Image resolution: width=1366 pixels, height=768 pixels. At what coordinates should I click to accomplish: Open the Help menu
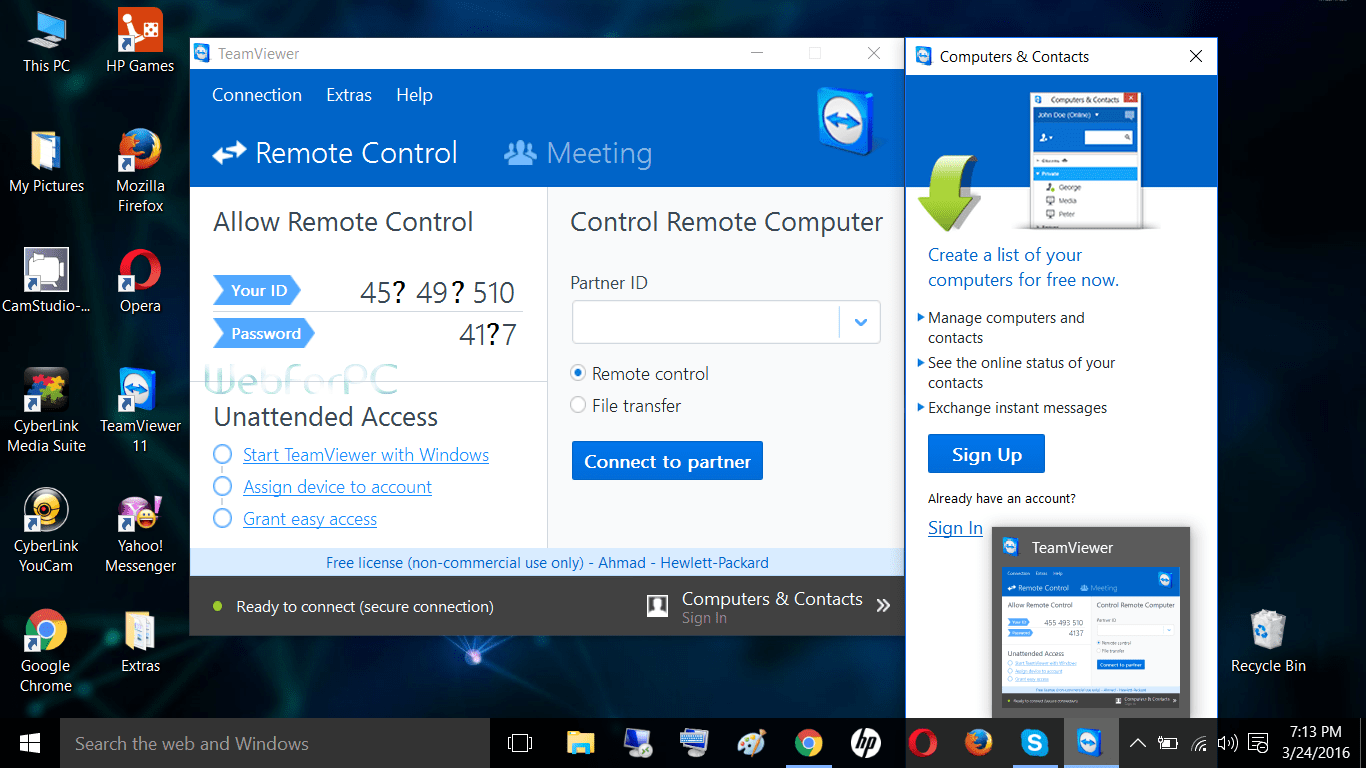coord(414,95)
